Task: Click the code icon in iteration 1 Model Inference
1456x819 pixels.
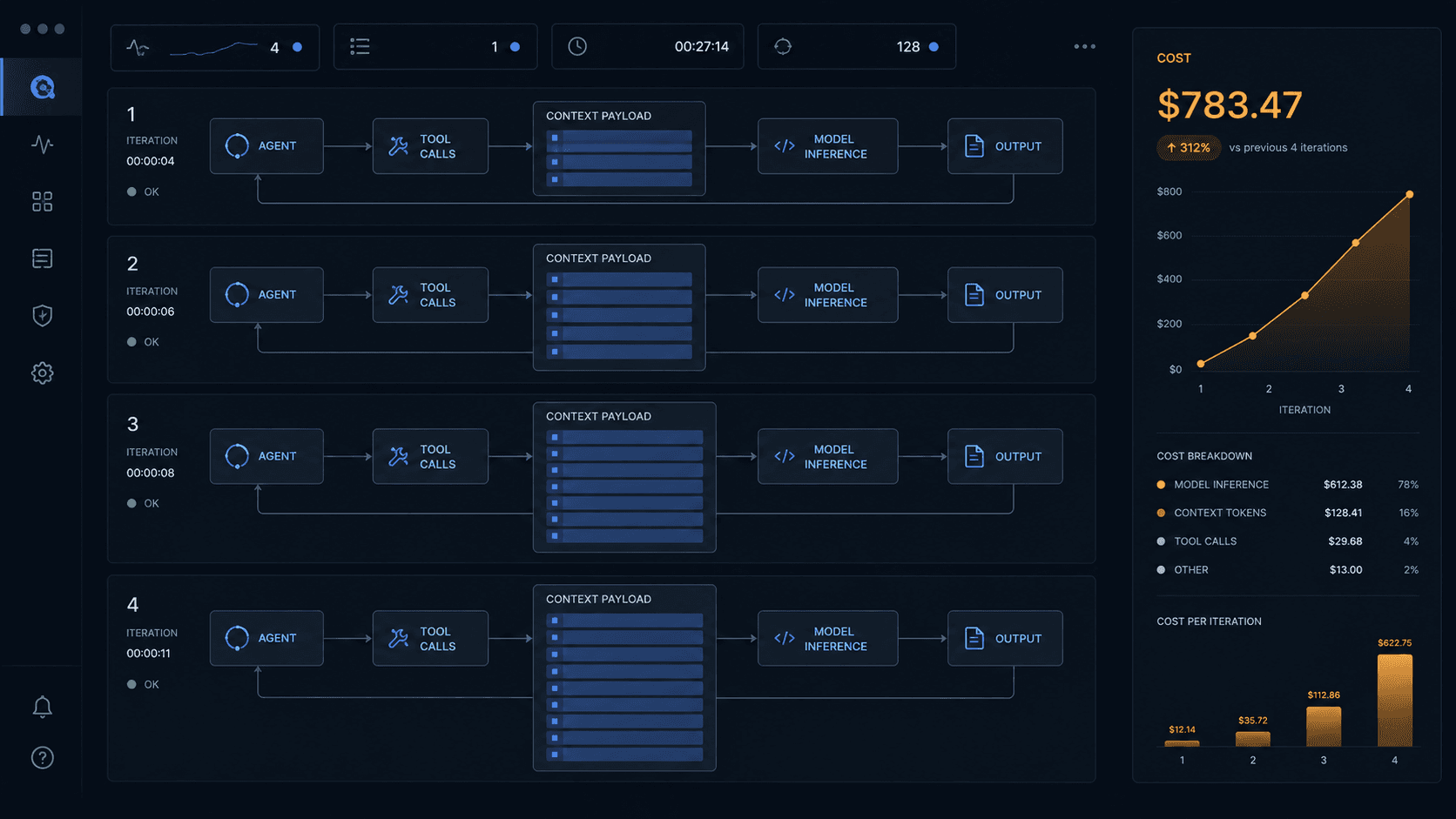Action: coord(785,146)
